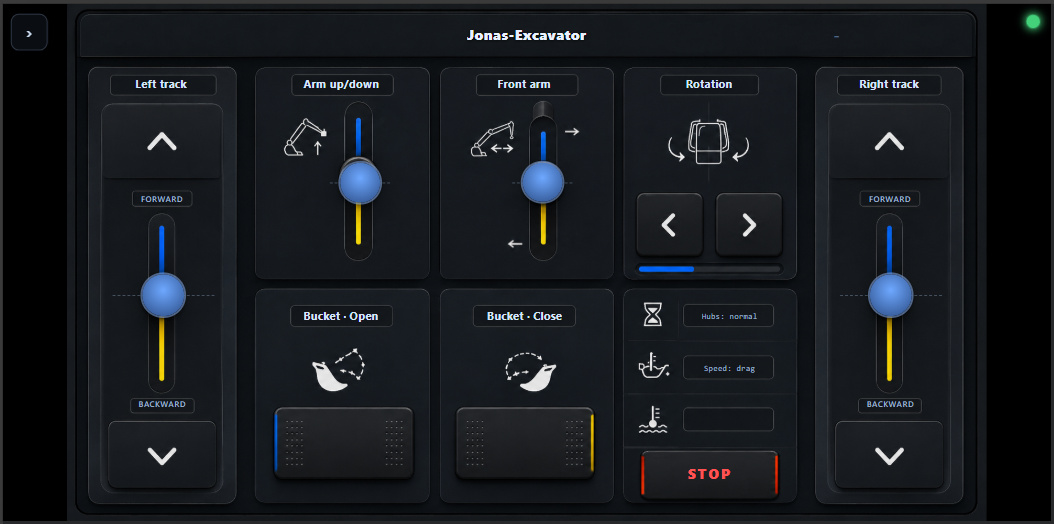
Task: Click the Left track backward down-arrow button
Action: pyautogui.click(x=162, y=455)
